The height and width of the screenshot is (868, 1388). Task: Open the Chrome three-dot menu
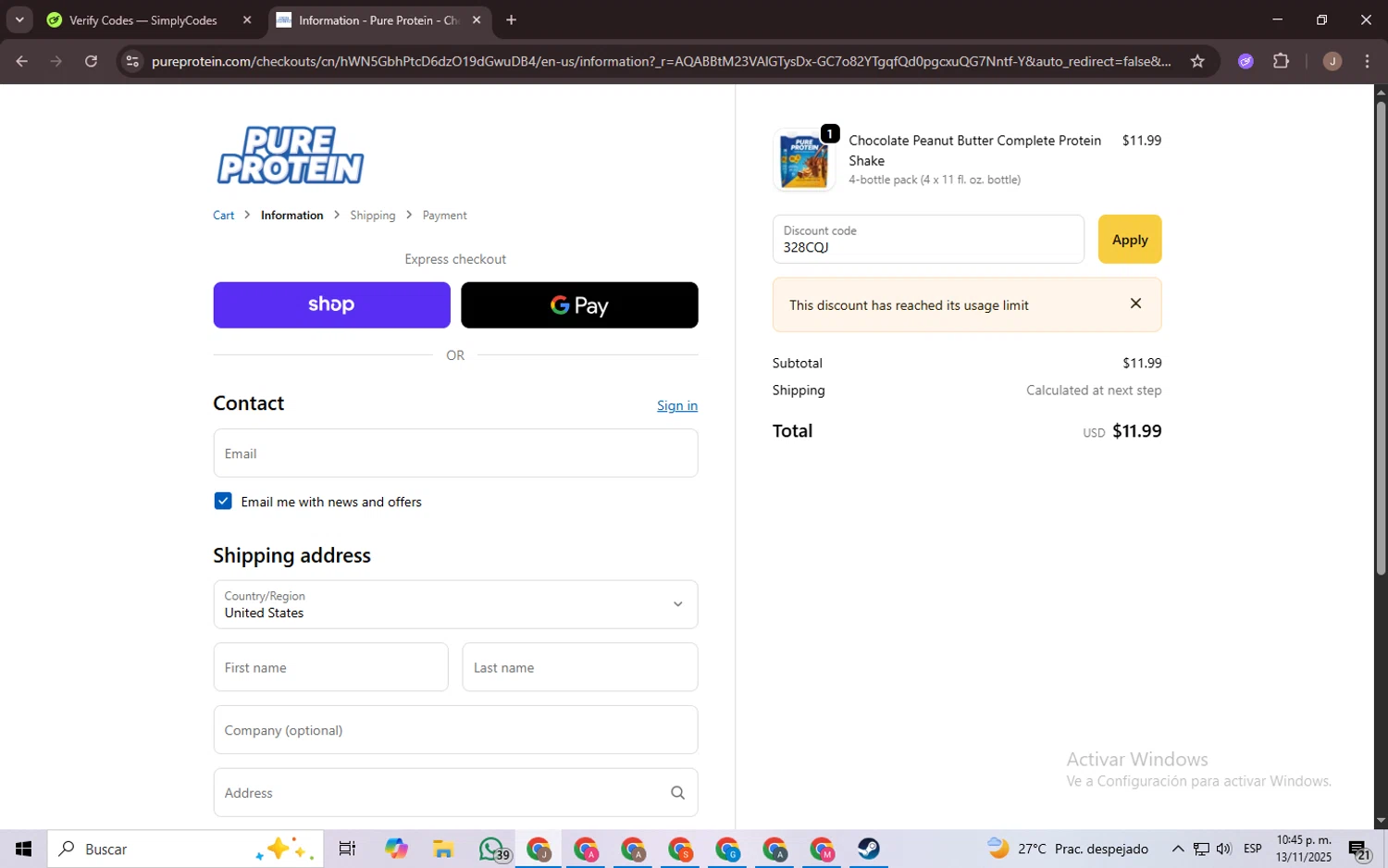pyautogui.click(x=1368, y=61)
